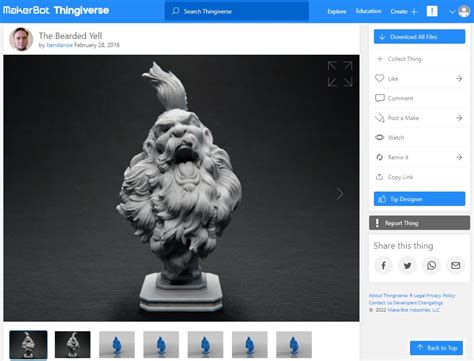The image size is (474, 361).
Task: Click the Comment speech bubble icon
Action: coord(380,98)
